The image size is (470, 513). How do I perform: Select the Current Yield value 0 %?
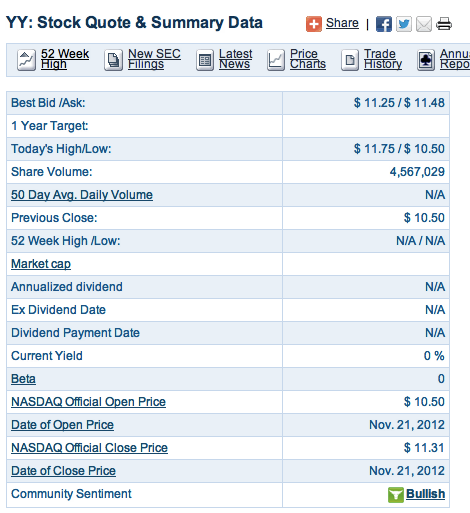point(434,356)
